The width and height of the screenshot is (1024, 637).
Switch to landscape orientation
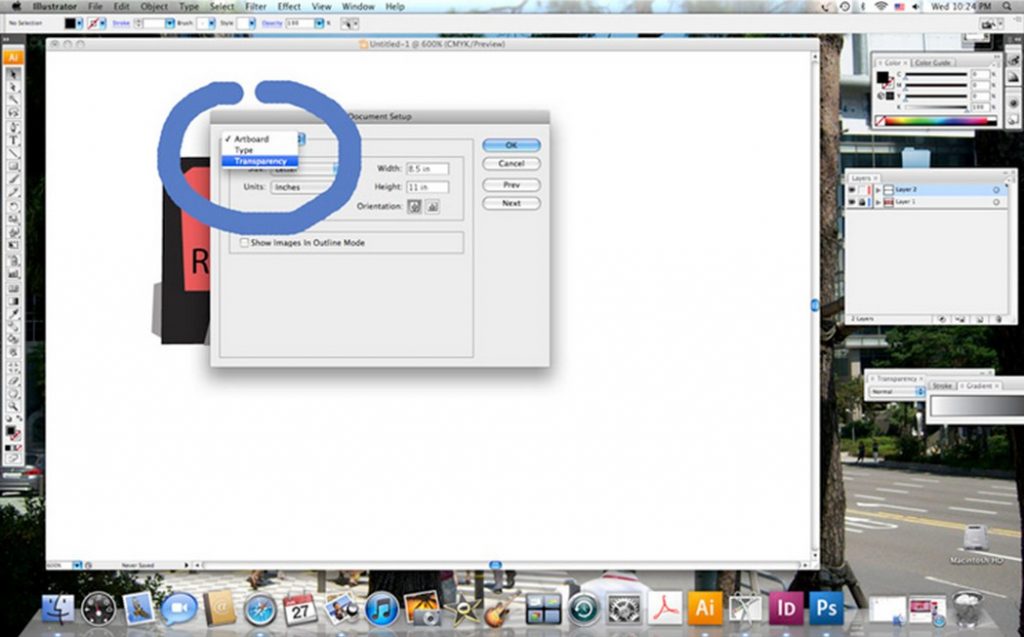(x=434, y=206)
